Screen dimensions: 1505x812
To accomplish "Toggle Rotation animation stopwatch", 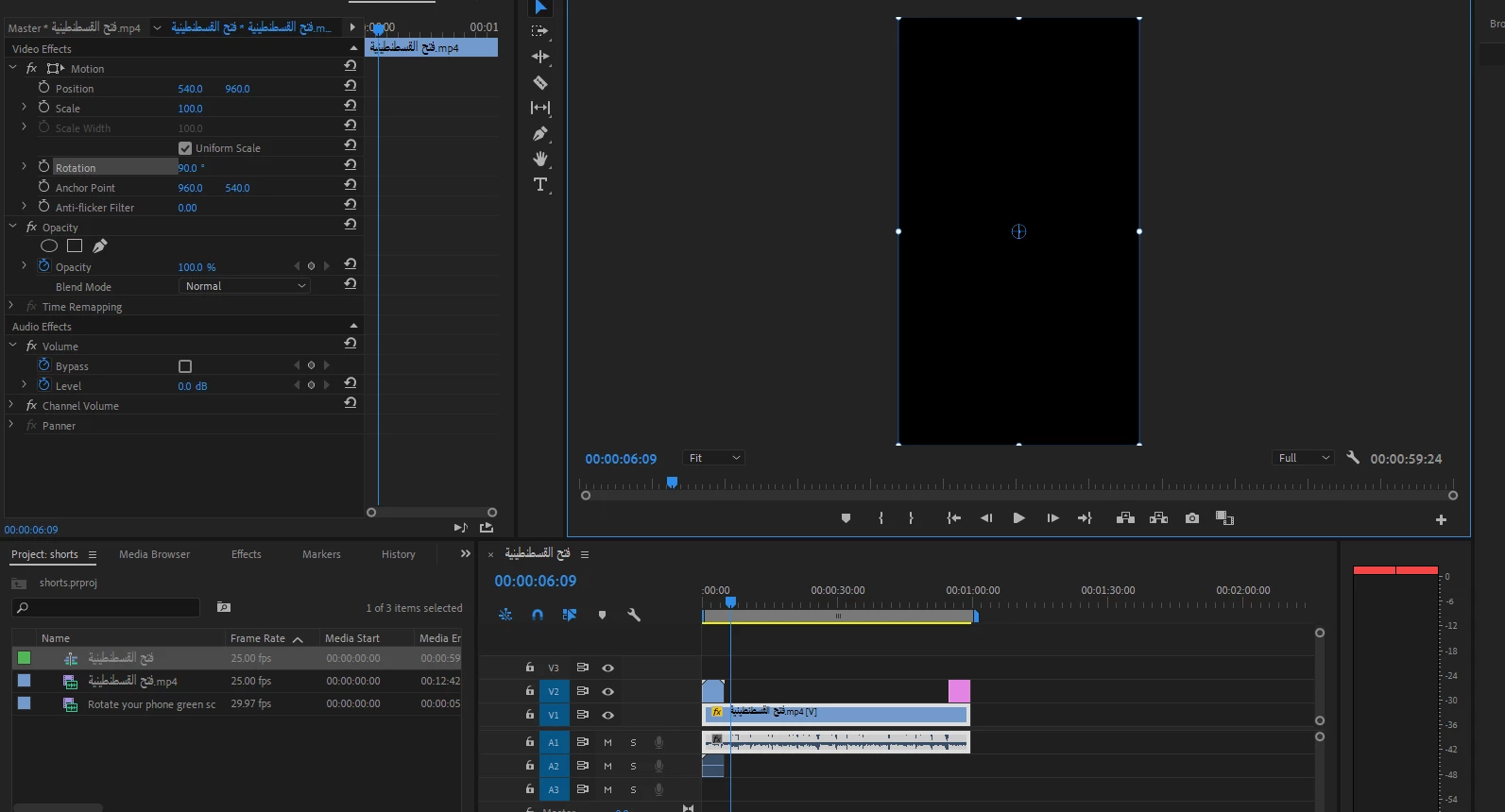I will click(x=43, y=166).
